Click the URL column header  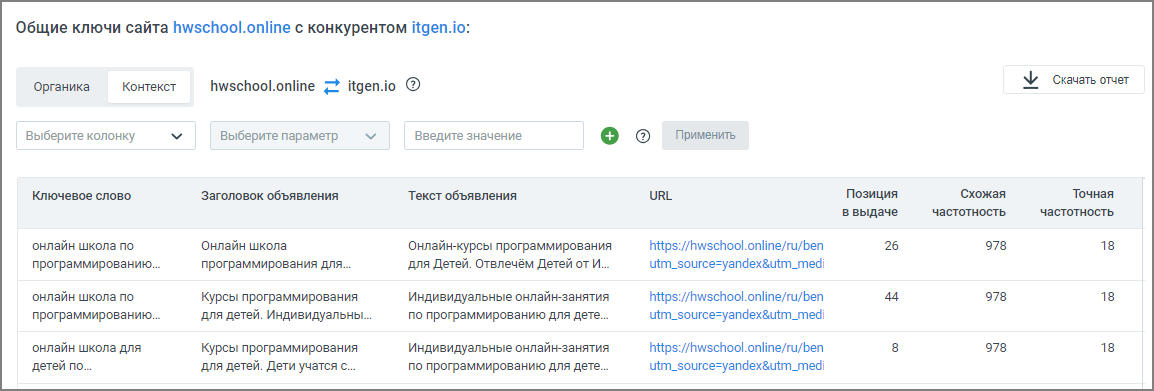pos(661,196)
